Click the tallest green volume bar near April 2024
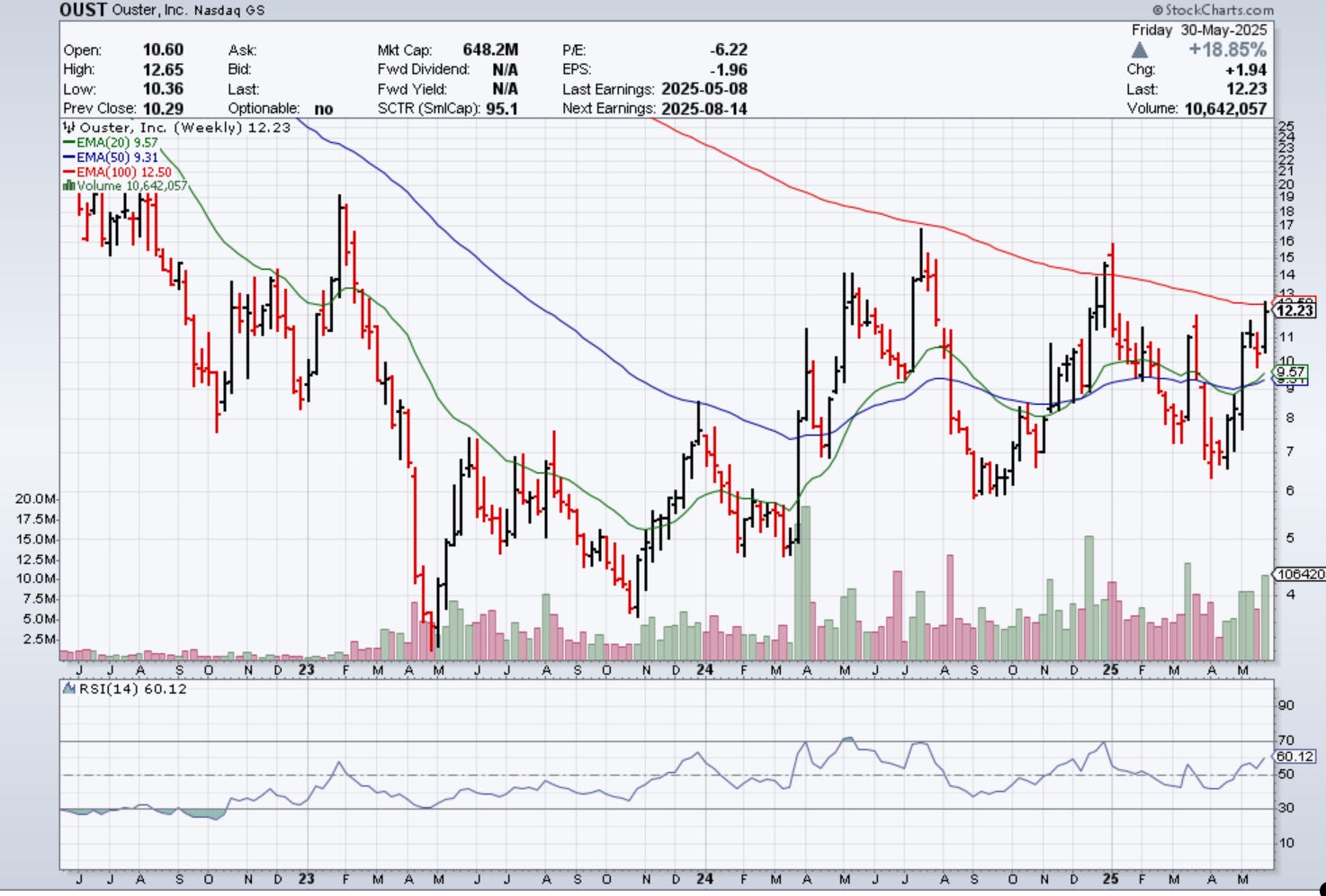Screen dimensions: 1326x896 pyautogui.click(x=805, y=583)
